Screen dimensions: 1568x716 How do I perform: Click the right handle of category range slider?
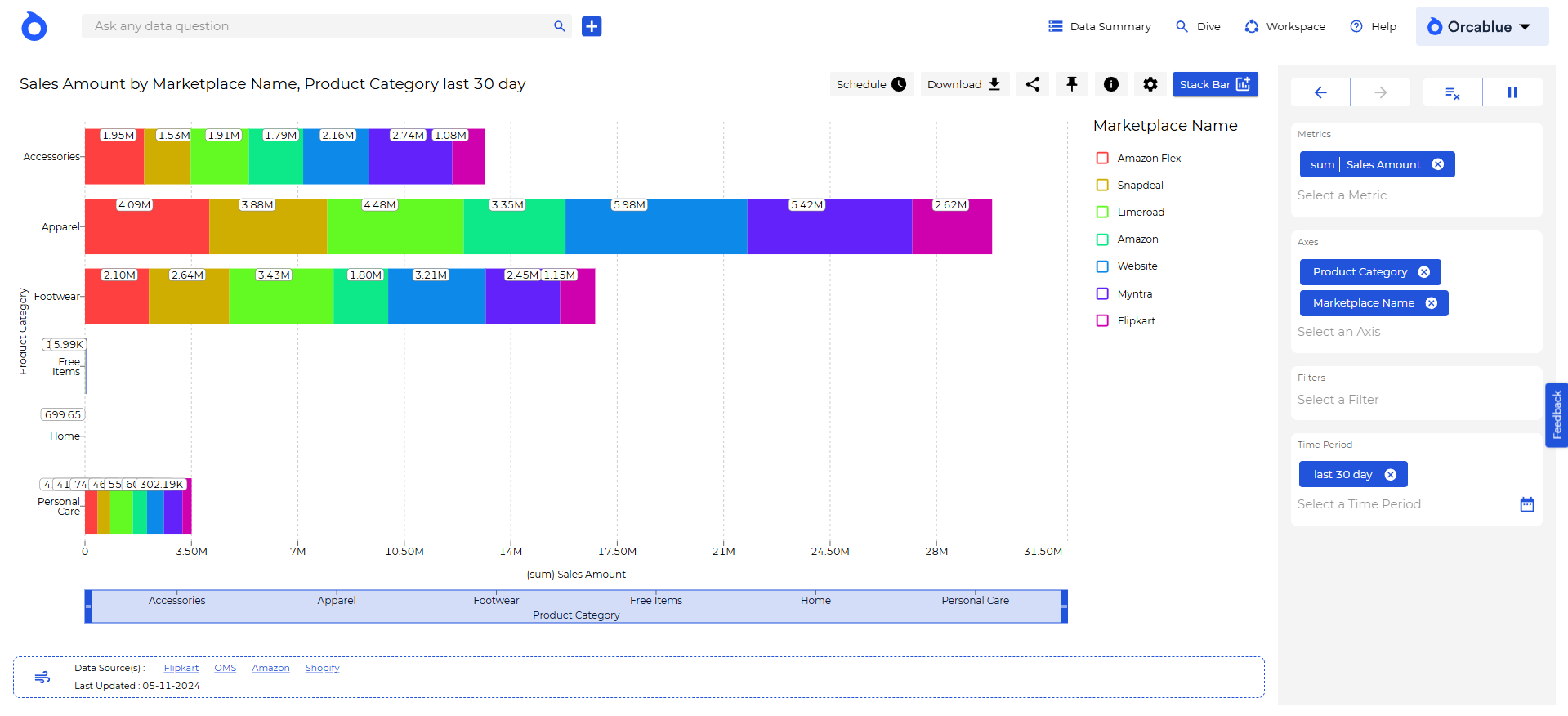tap(1064, 606)
